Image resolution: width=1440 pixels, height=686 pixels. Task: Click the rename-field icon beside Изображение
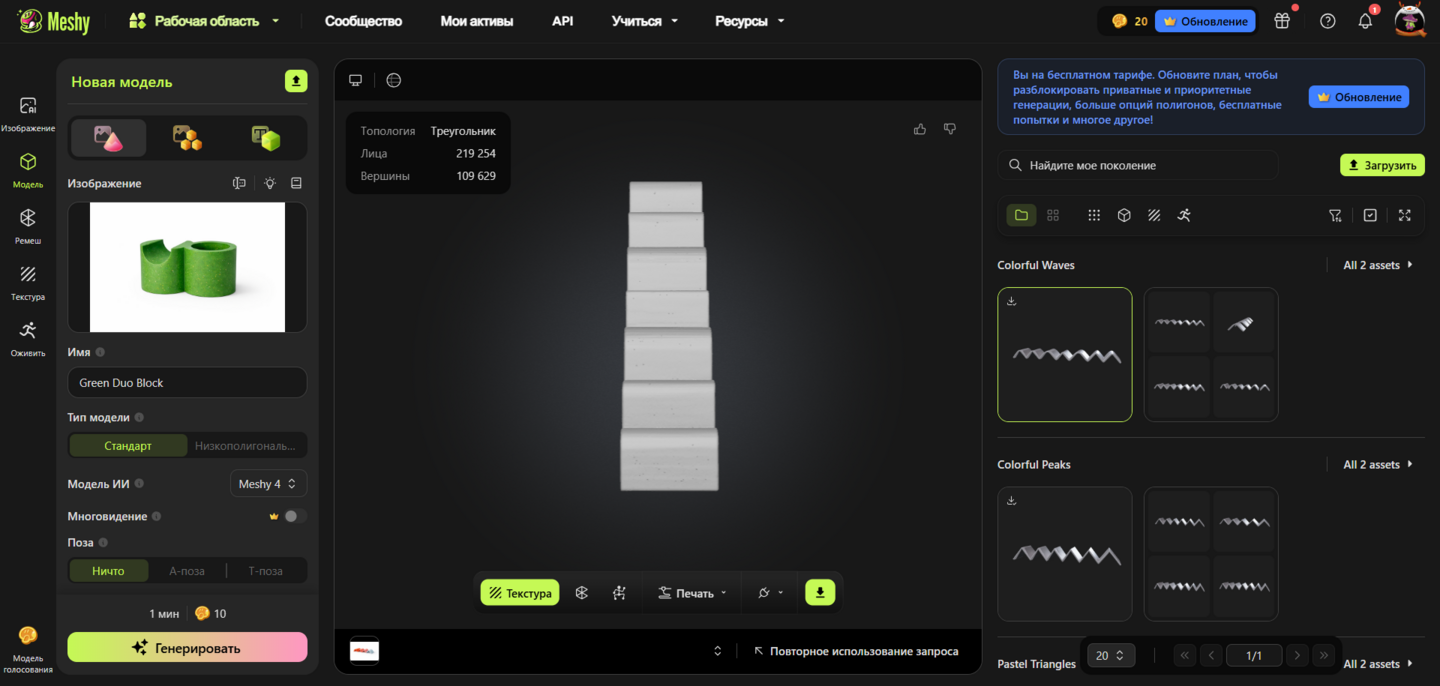[239, 183]
